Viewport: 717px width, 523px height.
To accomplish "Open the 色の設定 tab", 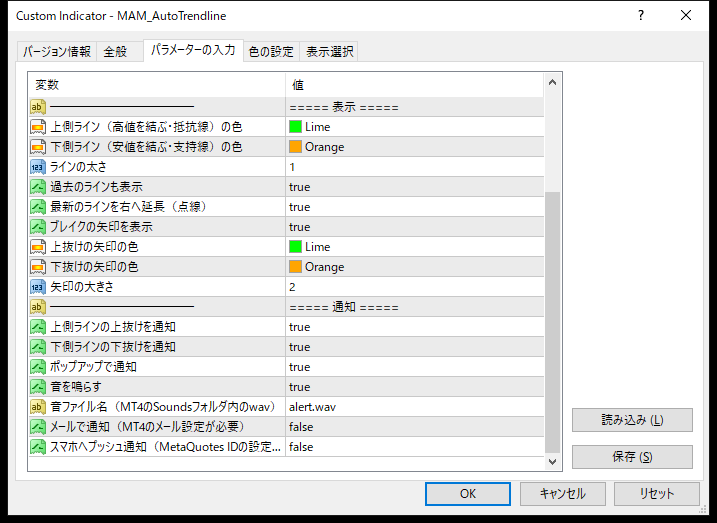I will click(x=271, y=51).
